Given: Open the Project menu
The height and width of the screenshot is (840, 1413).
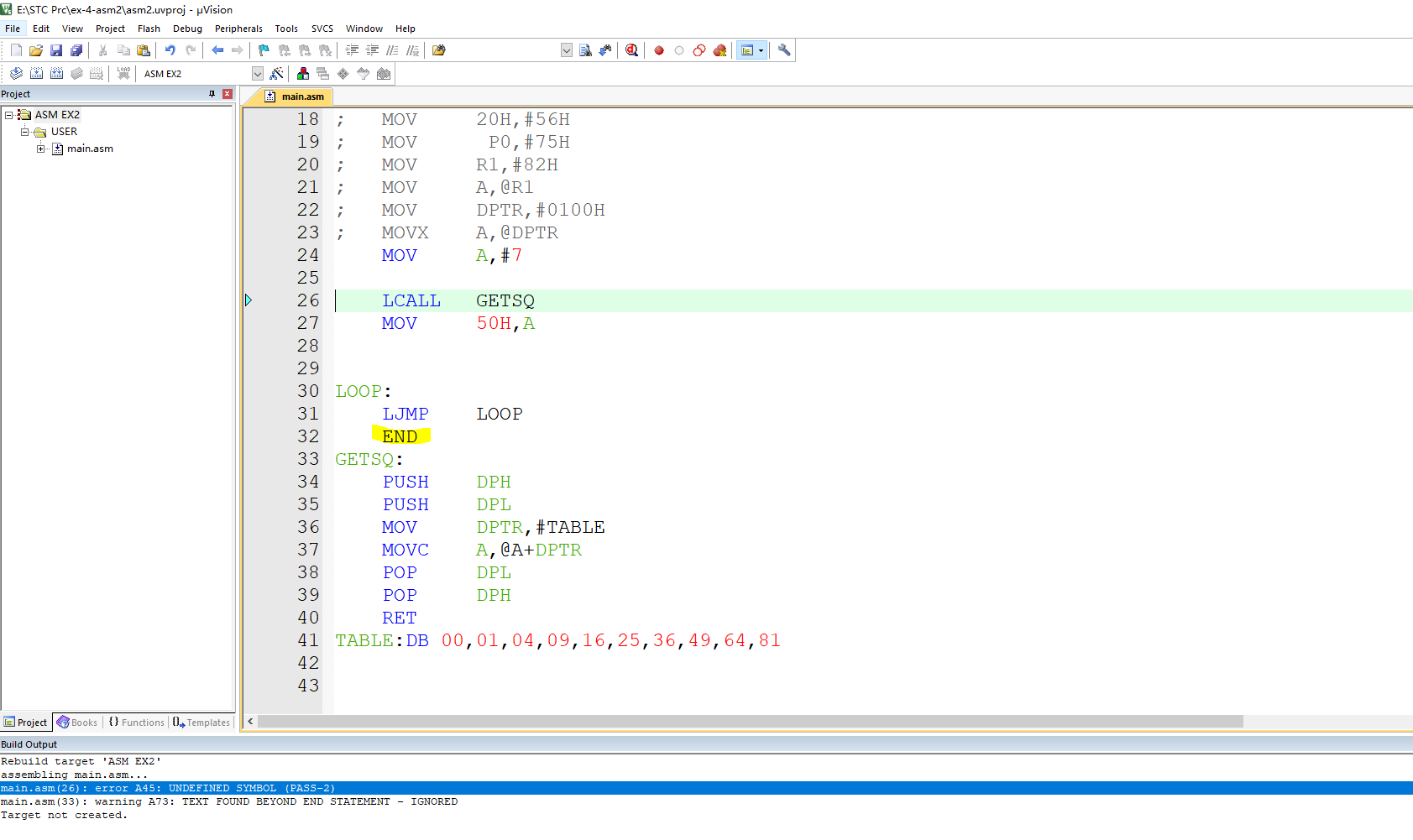Looking at the screenshot, I should (110, 29).
